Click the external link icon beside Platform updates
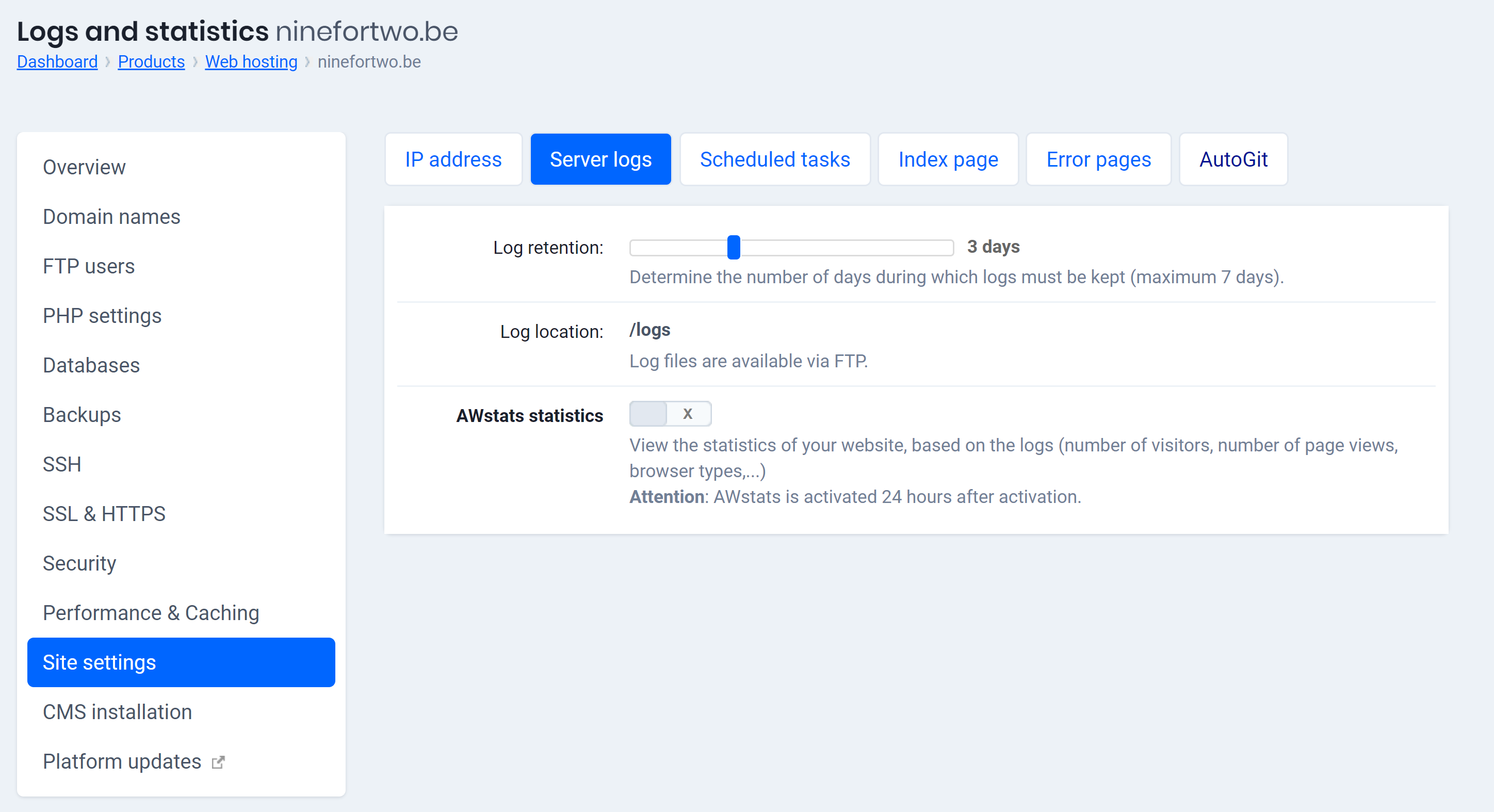 [x=218, y=762]
